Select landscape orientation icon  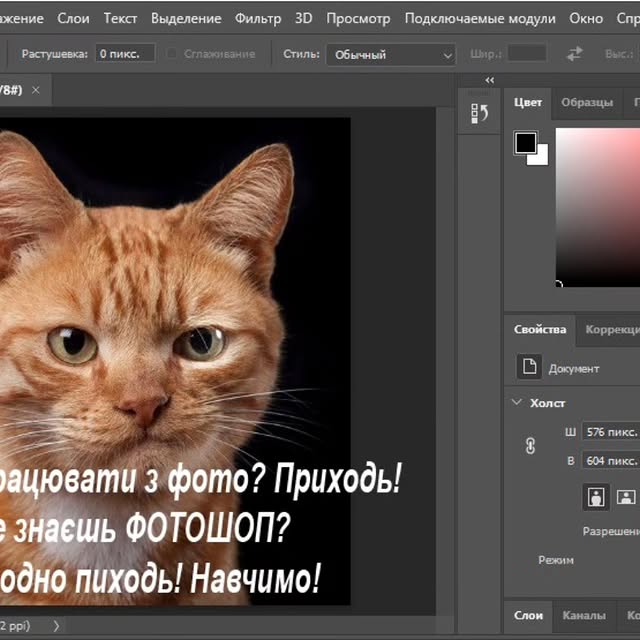point(626,497)
